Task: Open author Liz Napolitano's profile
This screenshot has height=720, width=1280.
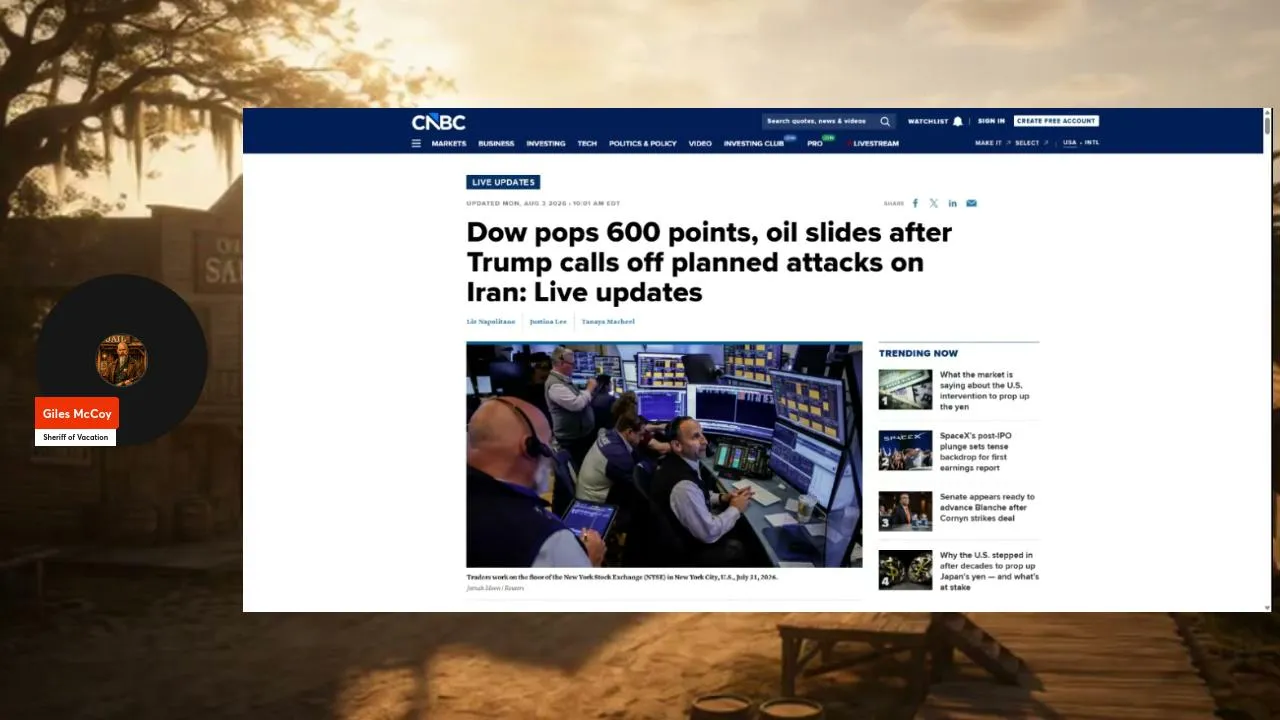Action: (491, 322)
